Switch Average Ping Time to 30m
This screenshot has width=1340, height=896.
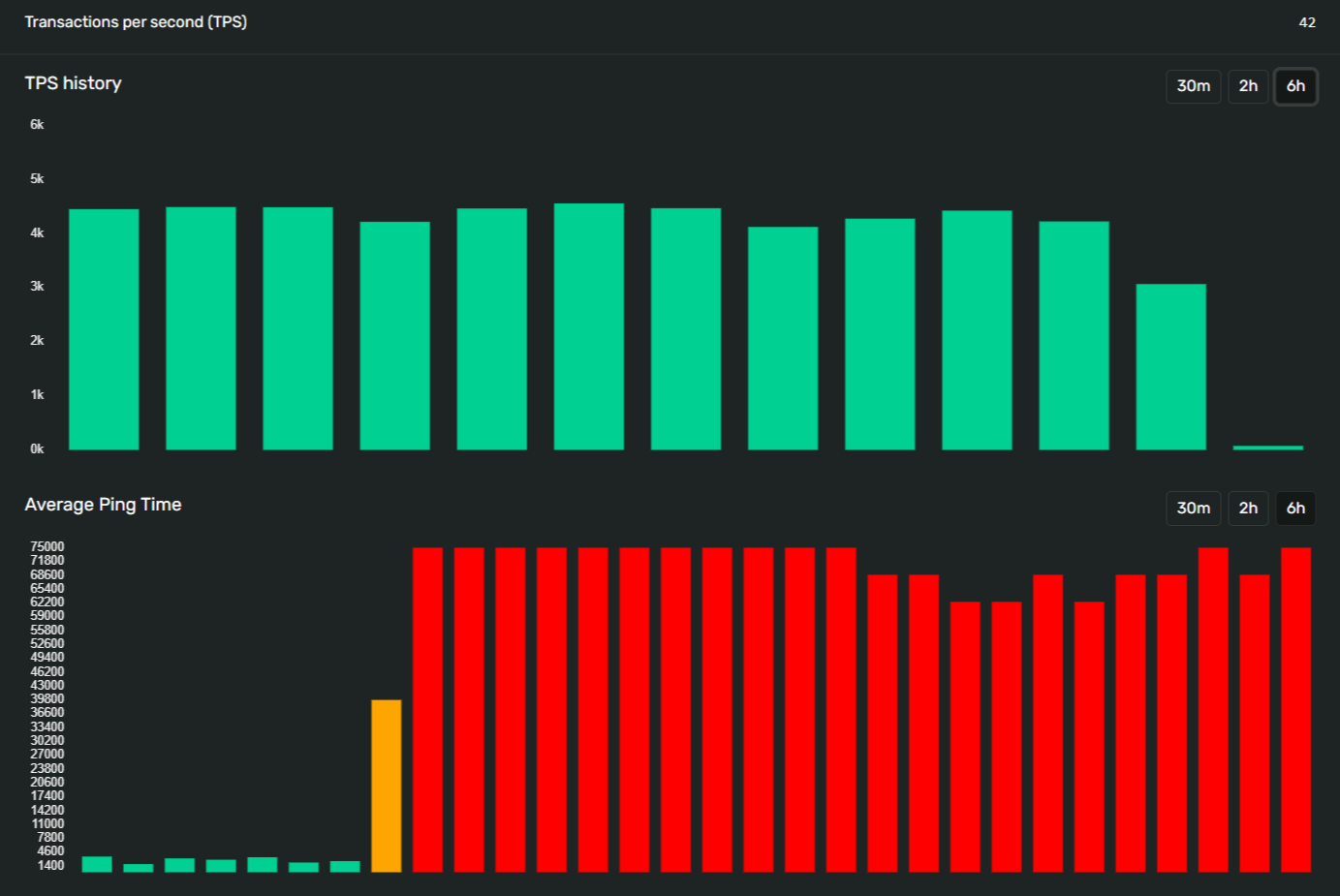pos(1193,509)
